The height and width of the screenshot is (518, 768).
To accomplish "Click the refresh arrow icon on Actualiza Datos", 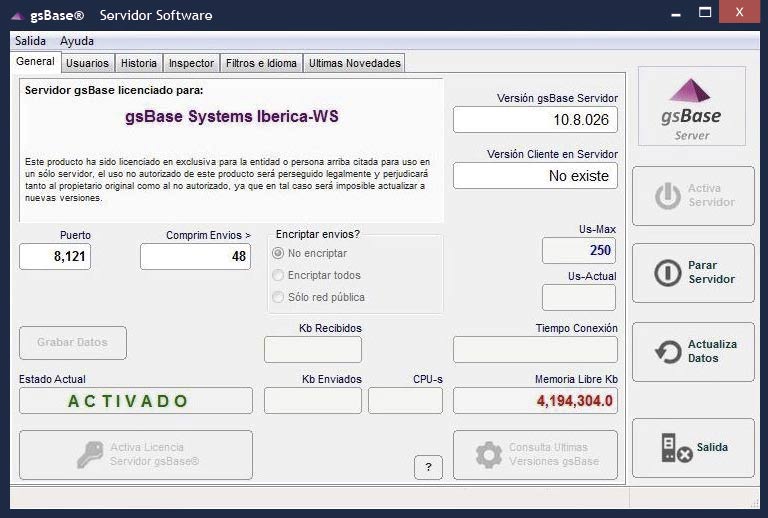I will point(668,352).
